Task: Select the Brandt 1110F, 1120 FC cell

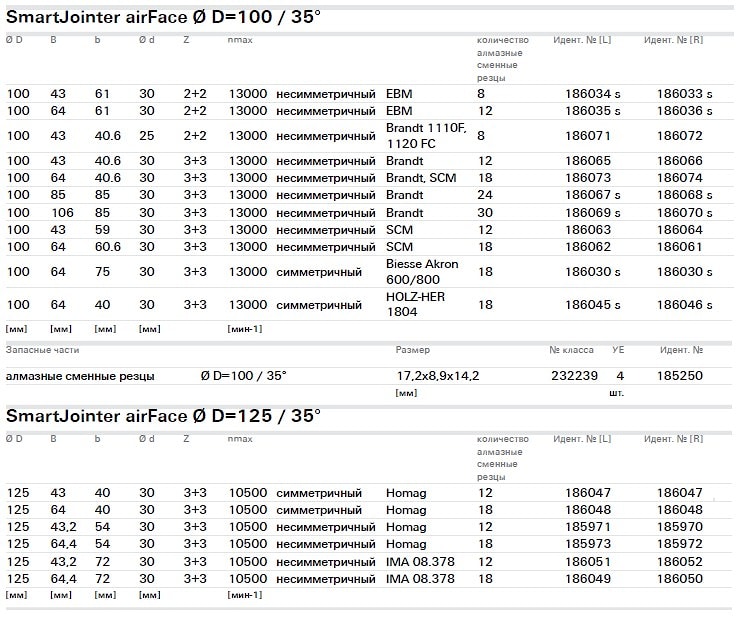Action: coord(425,136)
